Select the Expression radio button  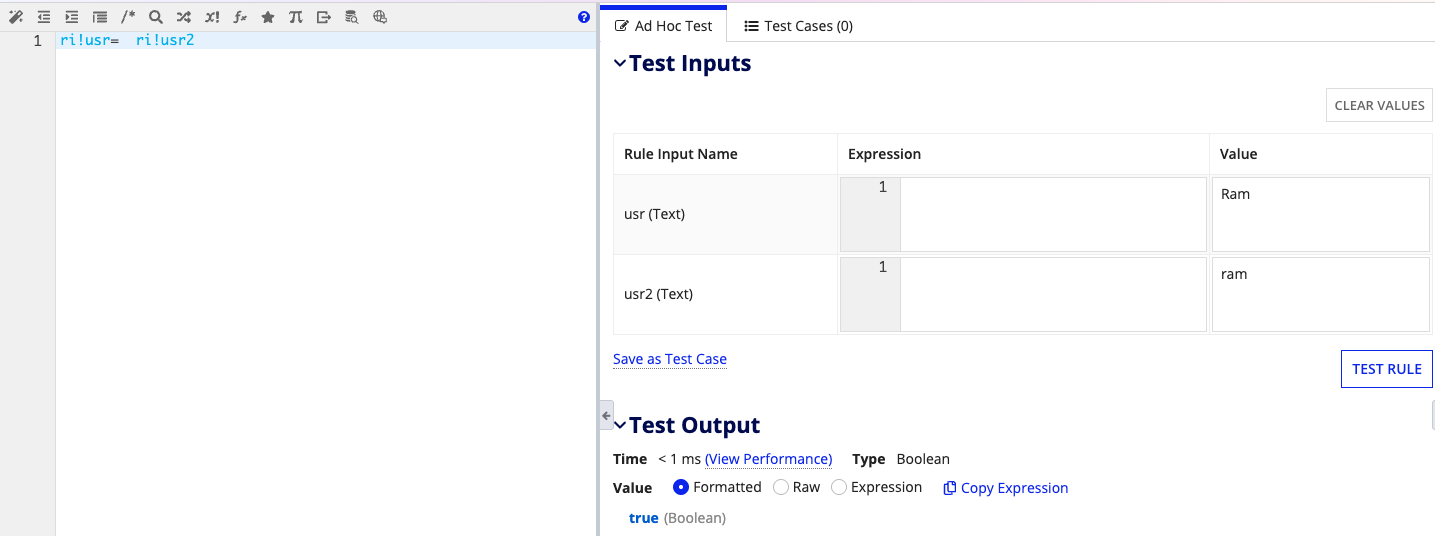[839, 487]
